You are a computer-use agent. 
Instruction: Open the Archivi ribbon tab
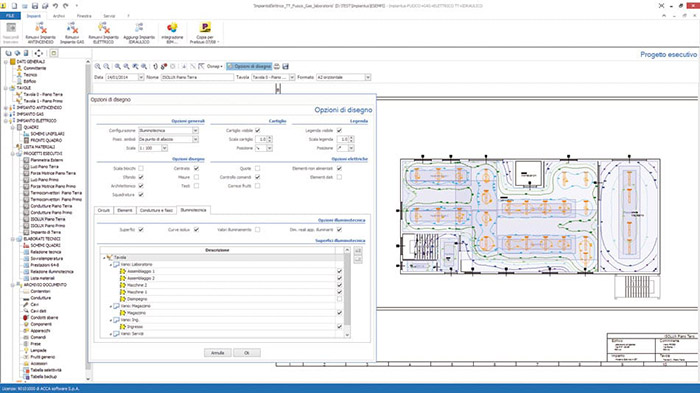click(59, 16)
